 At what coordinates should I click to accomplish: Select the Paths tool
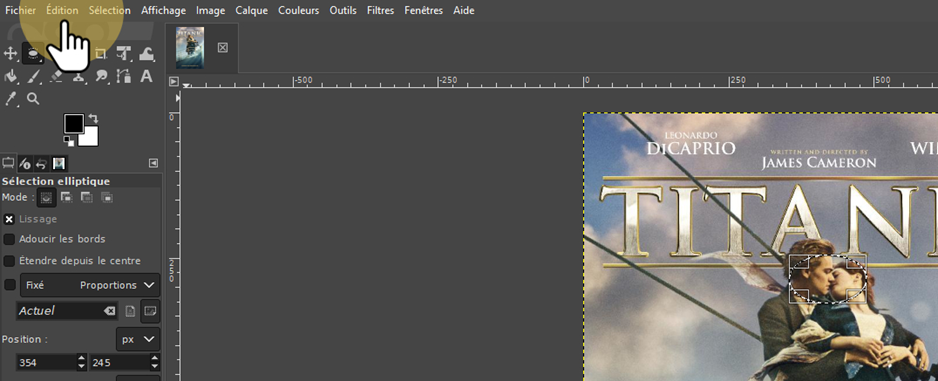pyautogui.click(x=124, y=76)
